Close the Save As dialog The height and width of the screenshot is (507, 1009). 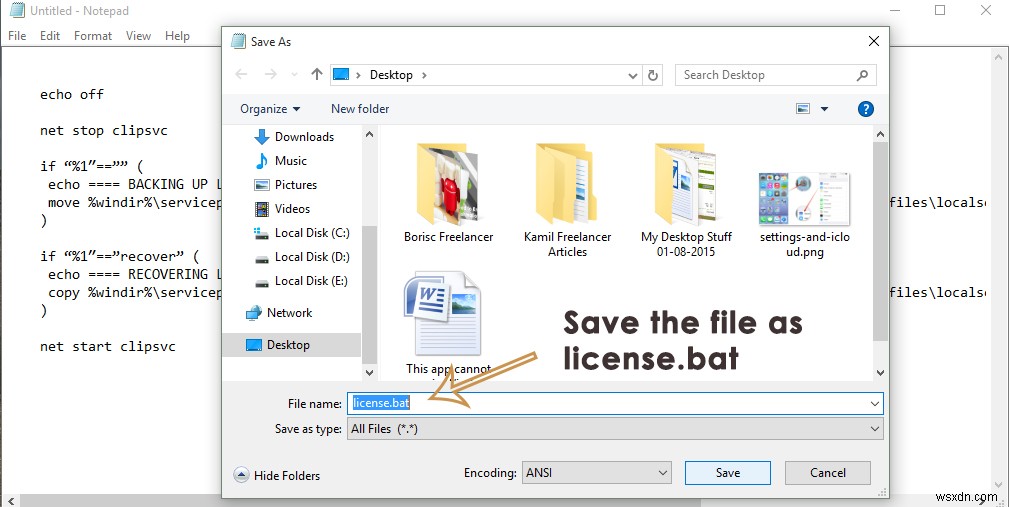(873, 41)
